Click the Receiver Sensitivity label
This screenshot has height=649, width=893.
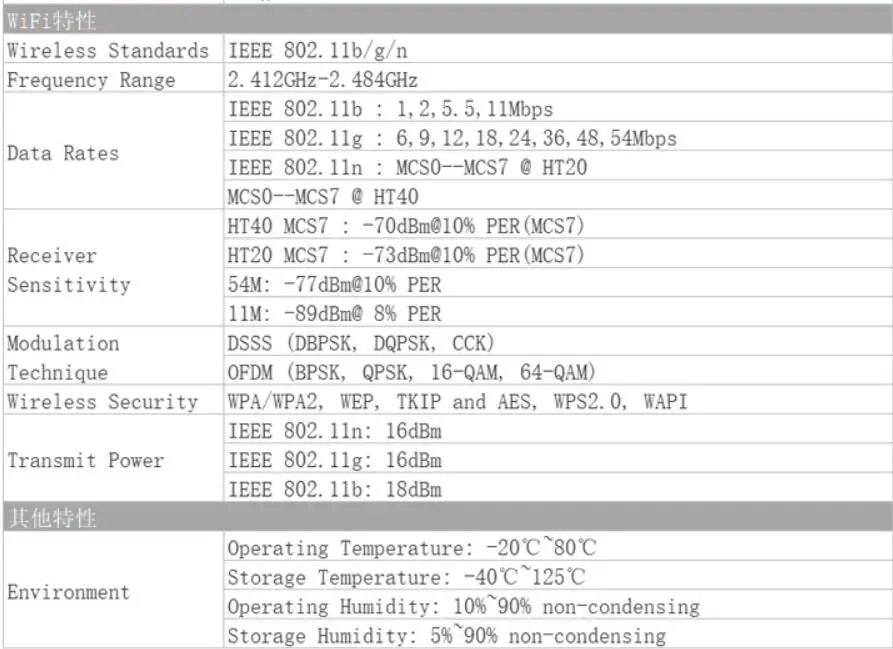(x=68, y=270)
